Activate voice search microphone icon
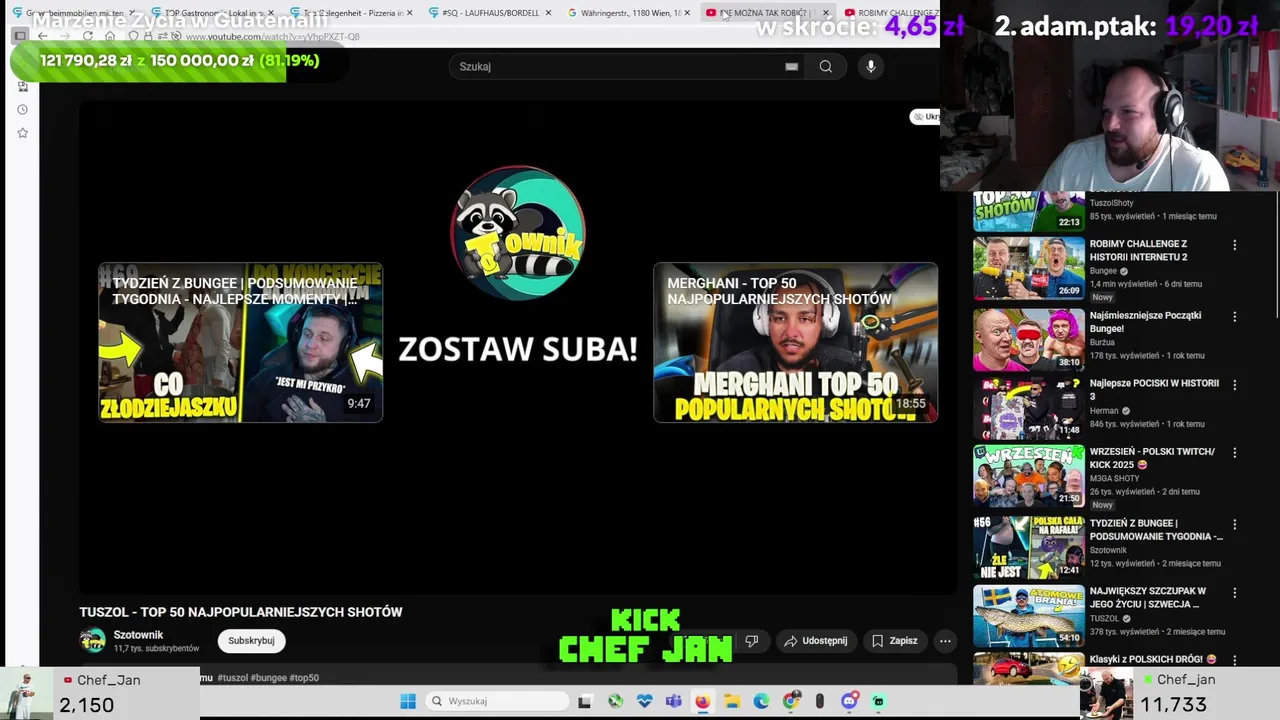This screenshot has width=1280, height=720. [x=871, y=66]
